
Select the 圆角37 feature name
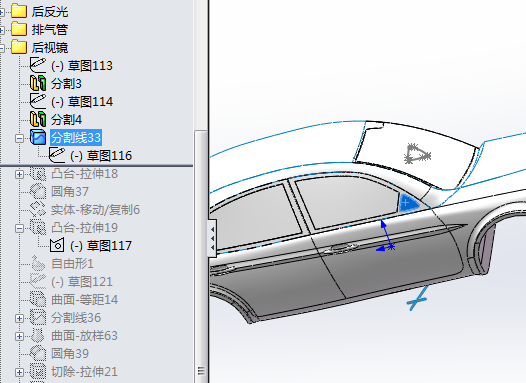click(70, 192)
